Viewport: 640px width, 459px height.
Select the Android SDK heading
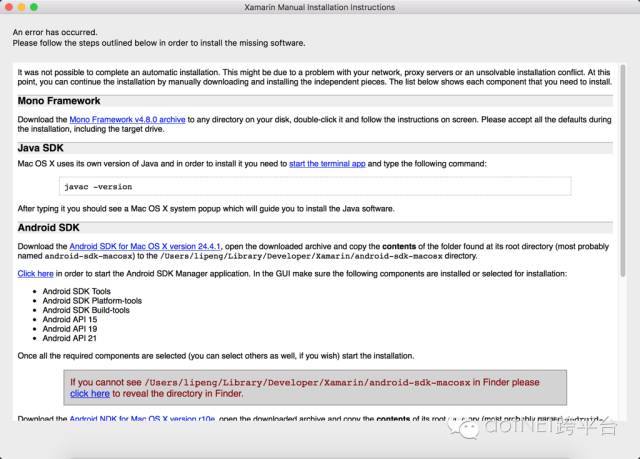(x=49, y=228)
